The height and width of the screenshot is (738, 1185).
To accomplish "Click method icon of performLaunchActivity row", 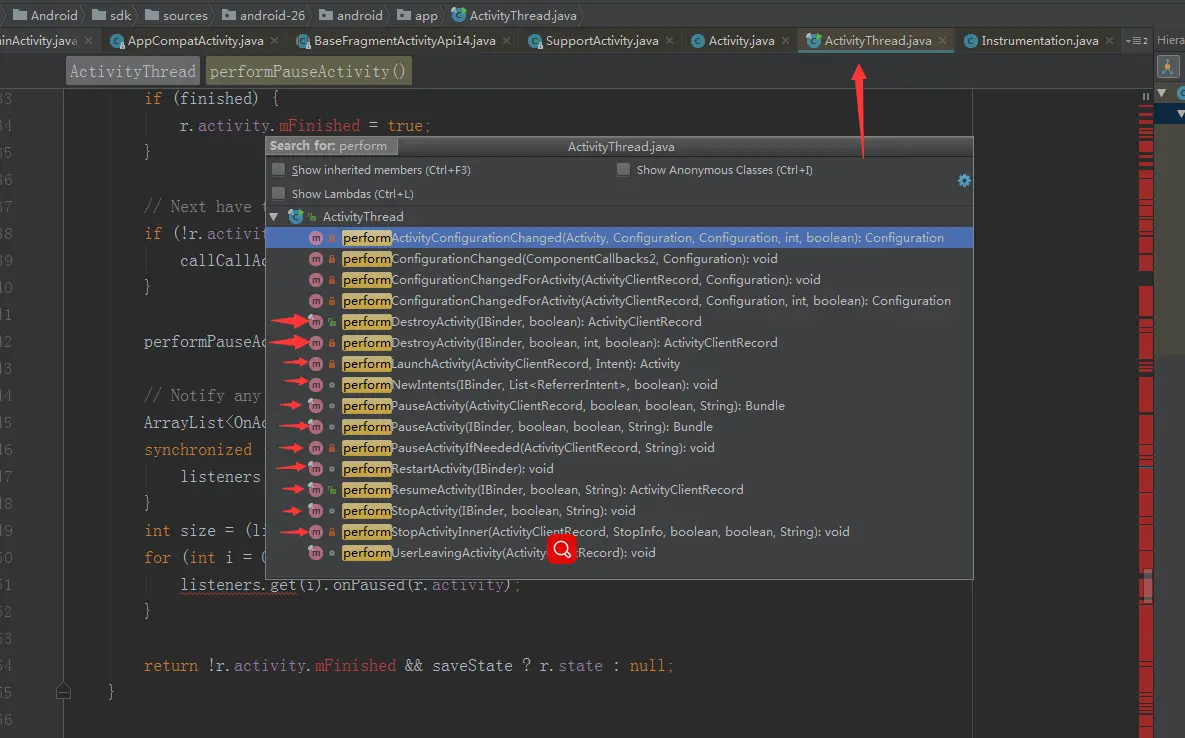I will click(x=315, y=364).
